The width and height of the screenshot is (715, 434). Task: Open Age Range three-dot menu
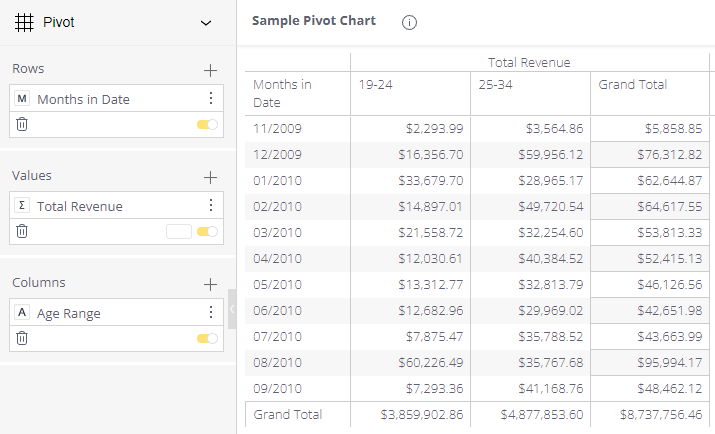point(210,313)
